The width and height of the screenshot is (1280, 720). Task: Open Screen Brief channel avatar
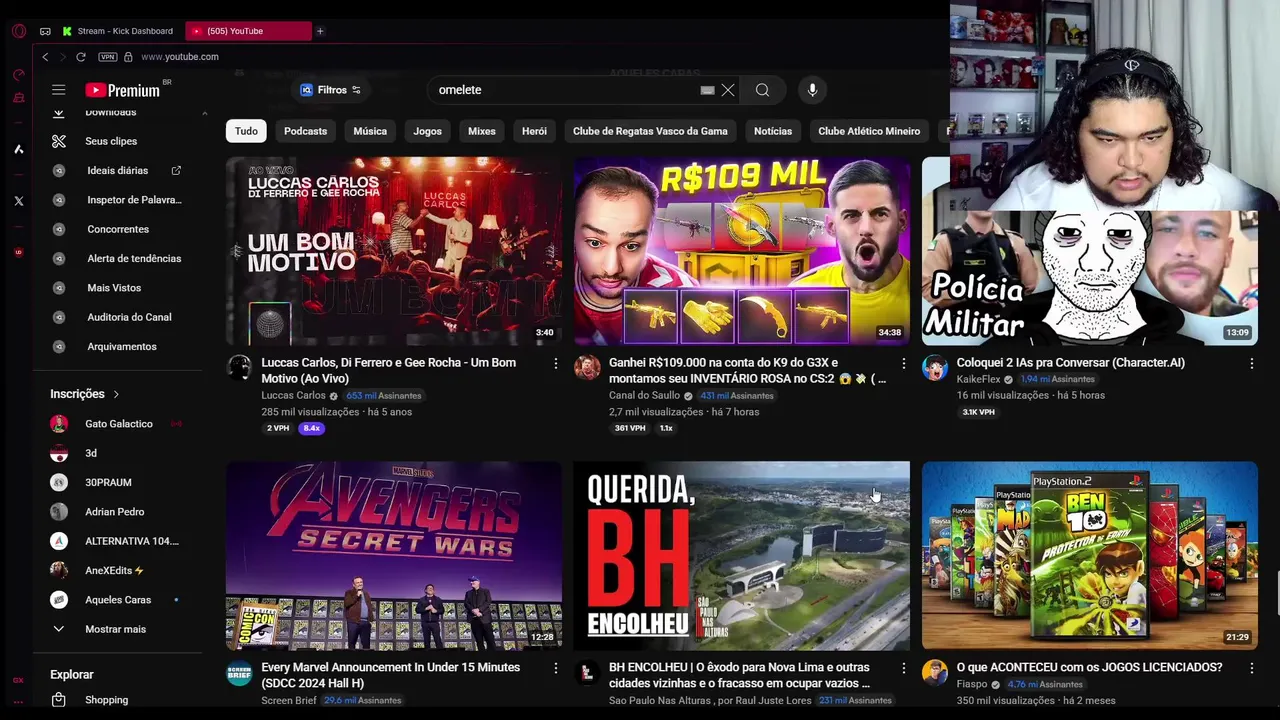pos(239,673)
